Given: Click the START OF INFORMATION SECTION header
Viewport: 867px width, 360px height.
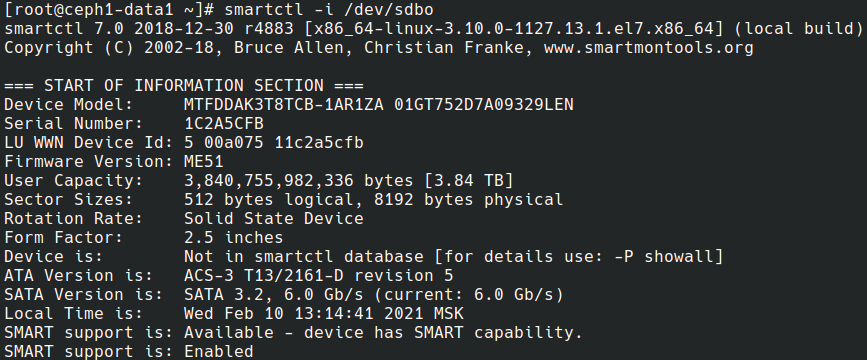Looking at the screenshot, I should click(x=184, y=86).
